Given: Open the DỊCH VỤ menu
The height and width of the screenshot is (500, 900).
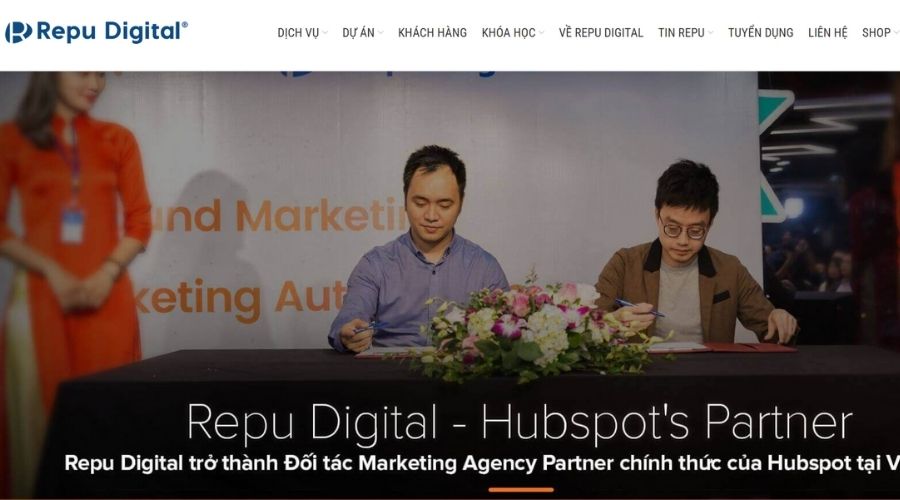Looking at the screenshot, I should tap(298, 33).
